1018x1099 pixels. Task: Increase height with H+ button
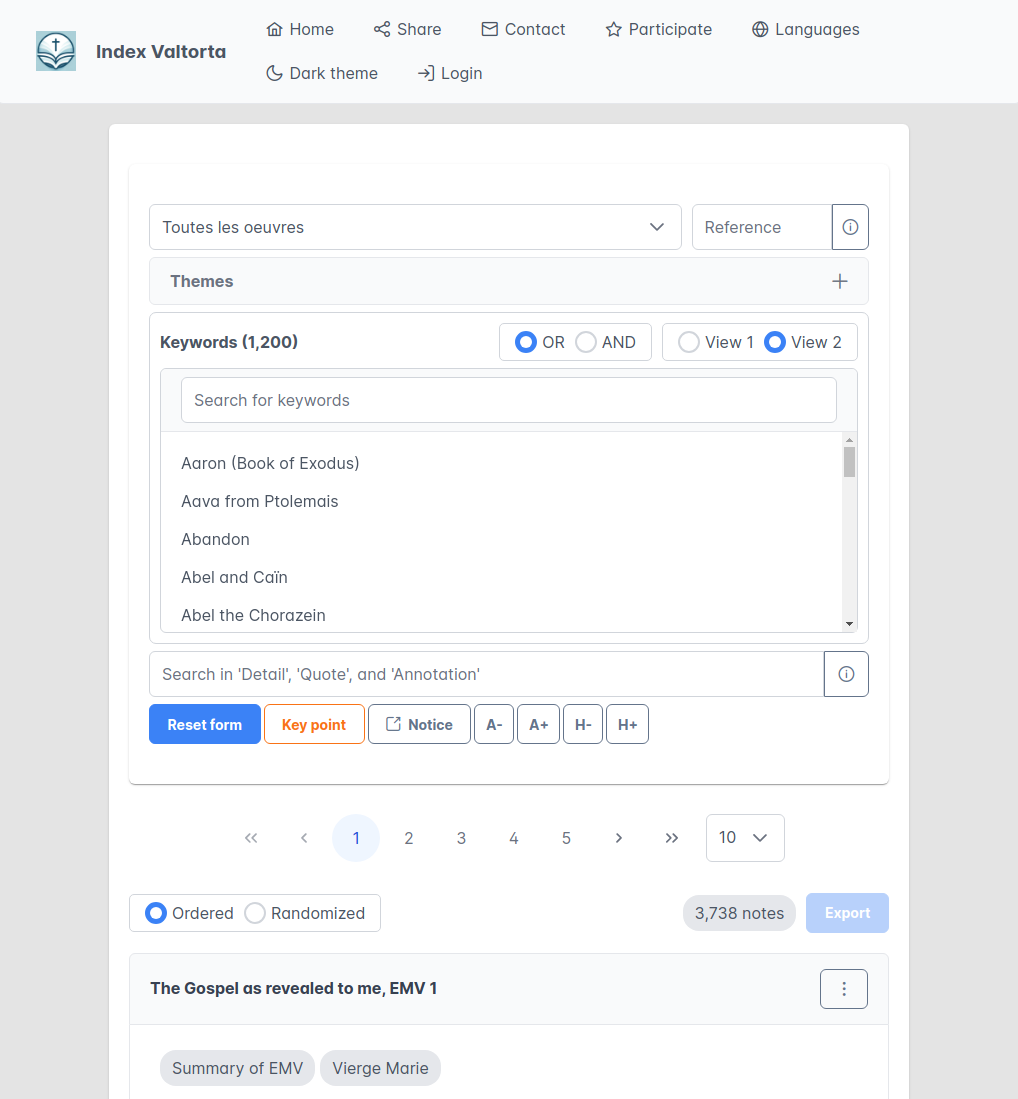point(627,725)
